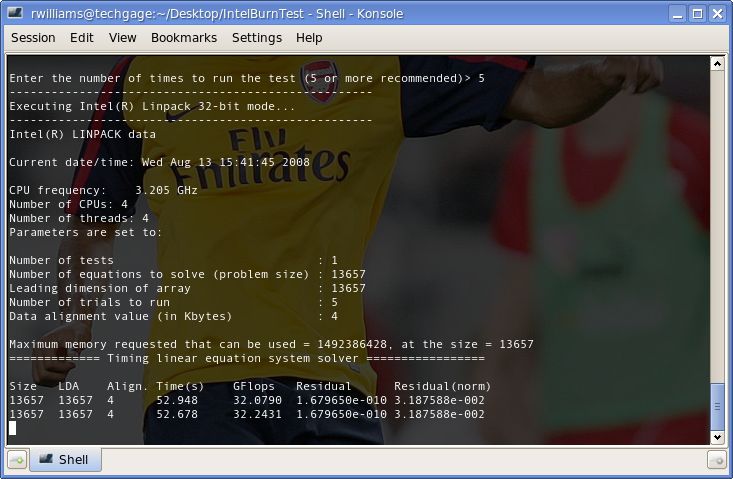733x479 pixels.
Task: Open the Help menu
Action: click(x=309, y=38)
